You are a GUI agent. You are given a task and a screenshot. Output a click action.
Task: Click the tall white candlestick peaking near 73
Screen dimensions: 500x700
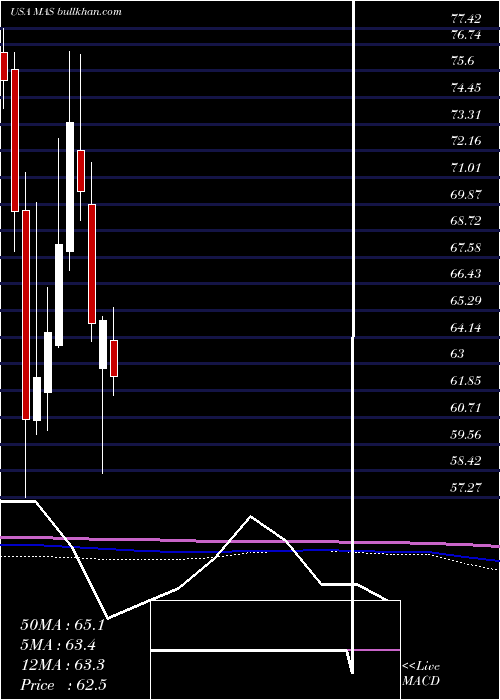(x=70, y=187)
